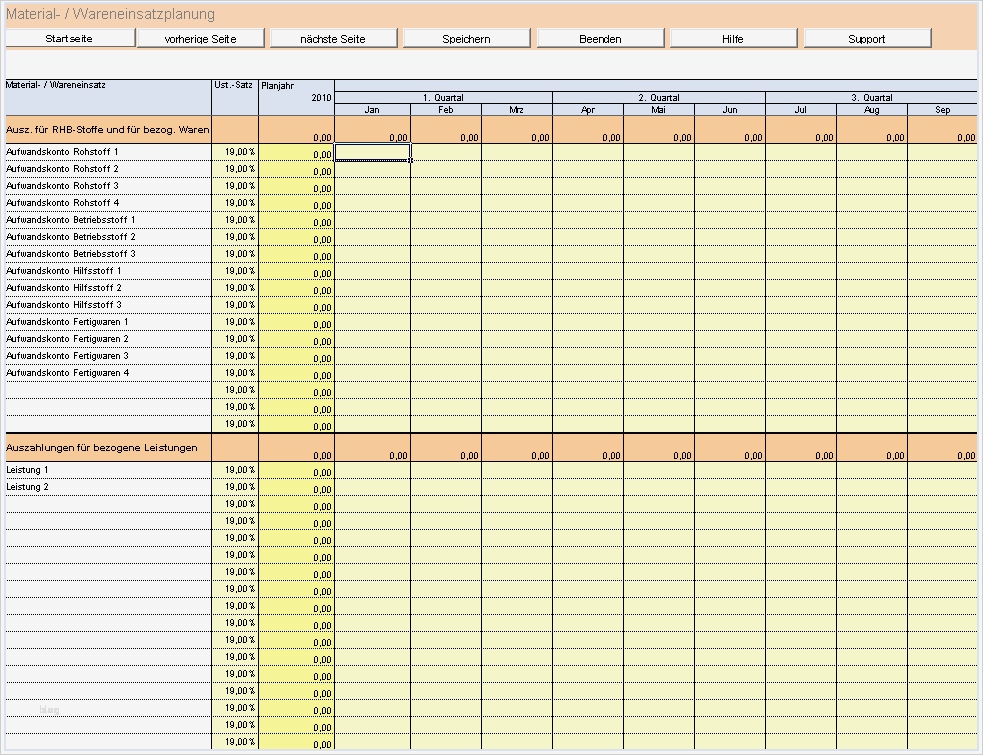Click the Aufwandskonto Betriebsstoff 3 label
This screenshot has height=755, width=983.
[x=71, y=253]
